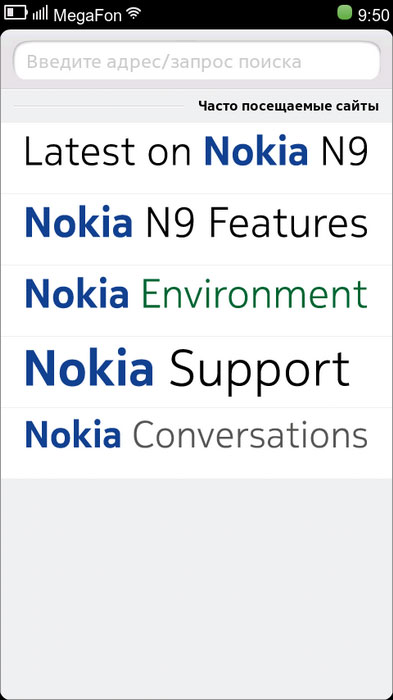
Task: Tap the blue Nokia logo in 'Latest on' entry
Action: pos(256,150)
